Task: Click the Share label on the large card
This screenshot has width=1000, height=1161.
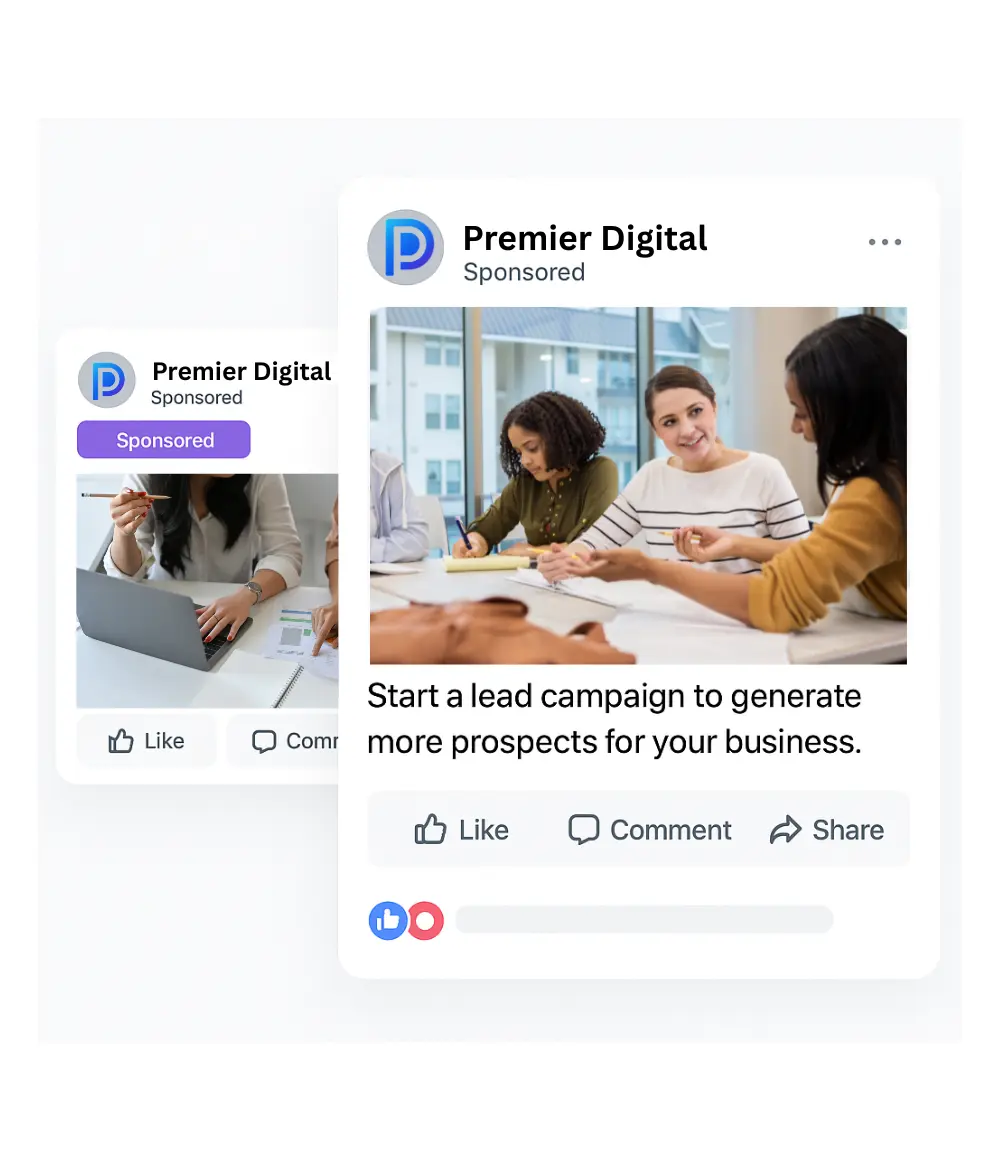Action: (x=848, y=830)
